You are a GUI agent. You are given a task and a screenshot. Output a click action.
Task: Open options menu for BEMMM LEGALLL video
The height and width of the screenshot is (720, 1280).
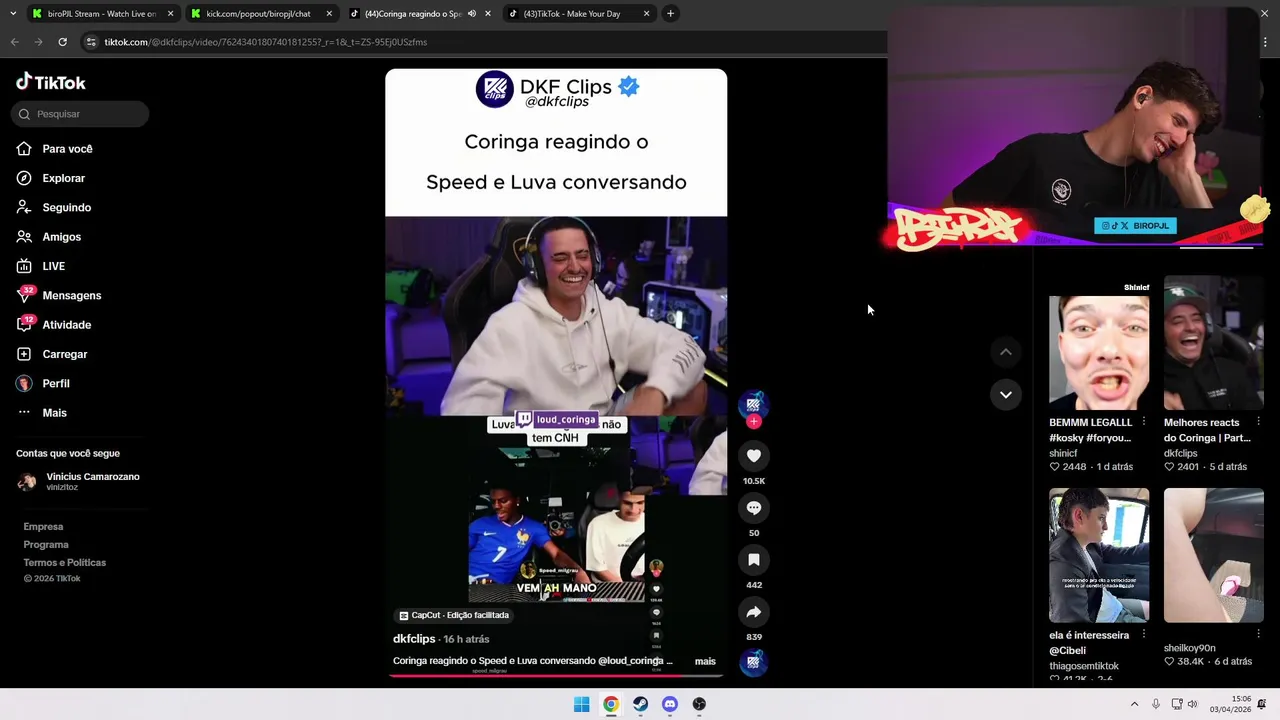coord(1144,422)
